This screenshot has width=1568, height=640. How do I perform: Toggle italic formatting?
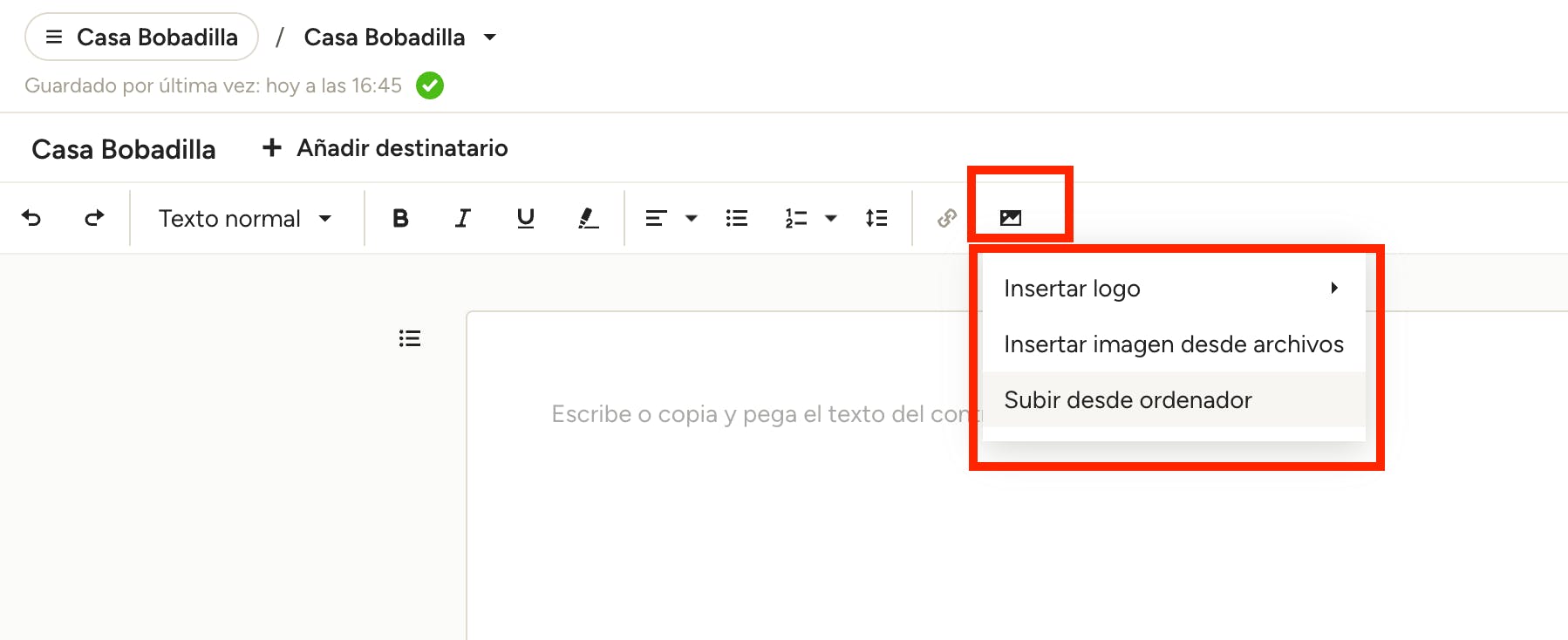[463, 218]
